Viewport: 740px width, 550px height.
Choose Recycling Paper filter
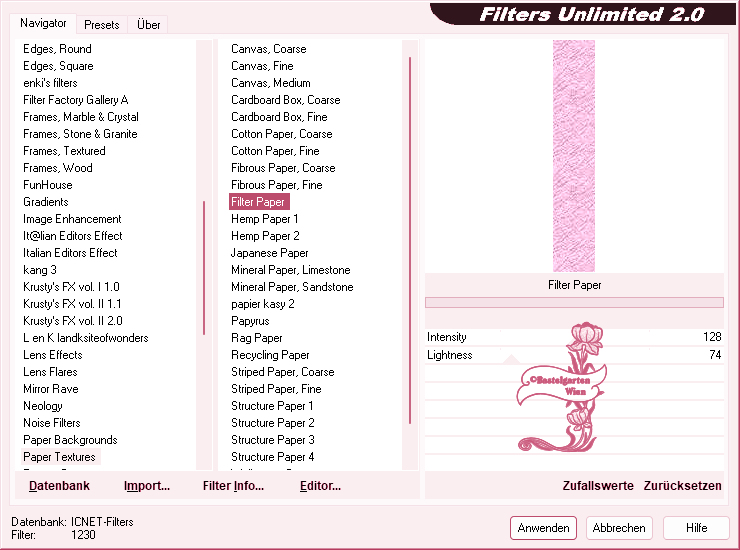(x=270, y=355)
